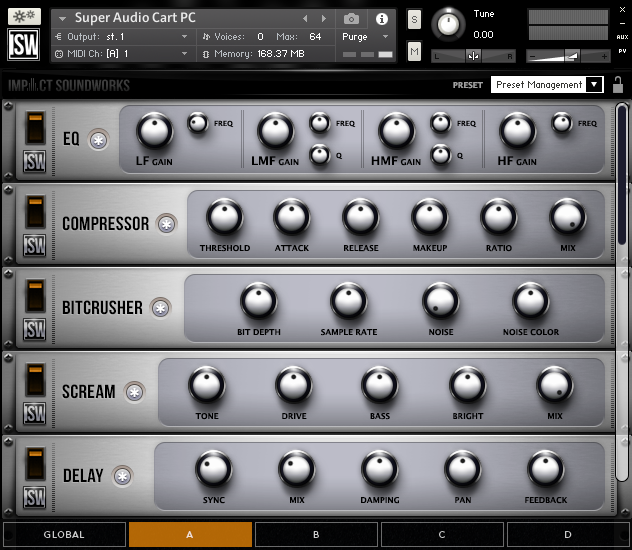Select layer tab A

tap(190, 535)
